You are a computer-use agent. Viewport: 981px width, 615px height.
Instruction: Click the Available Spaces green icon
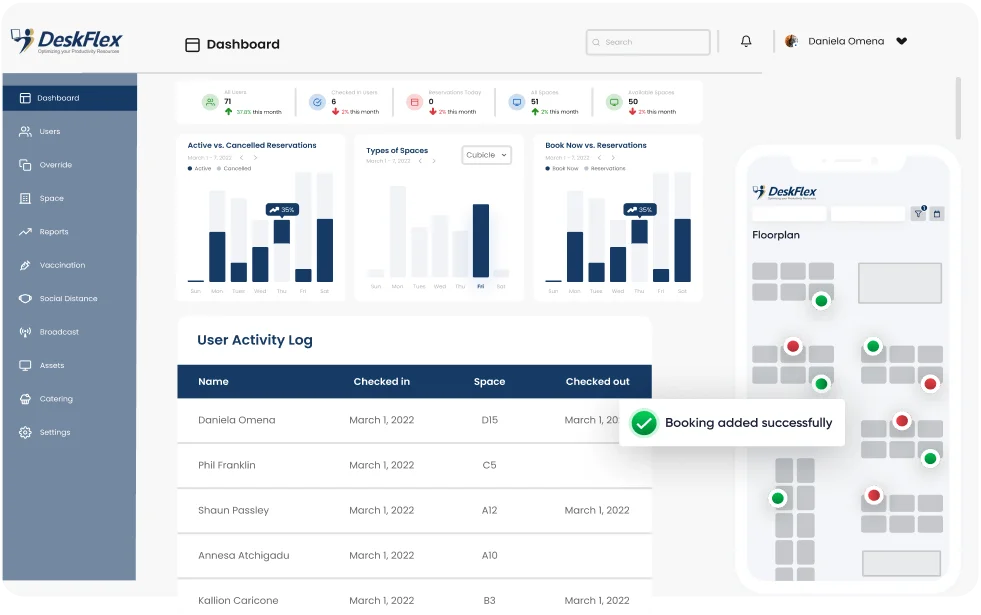coord(614,102)
